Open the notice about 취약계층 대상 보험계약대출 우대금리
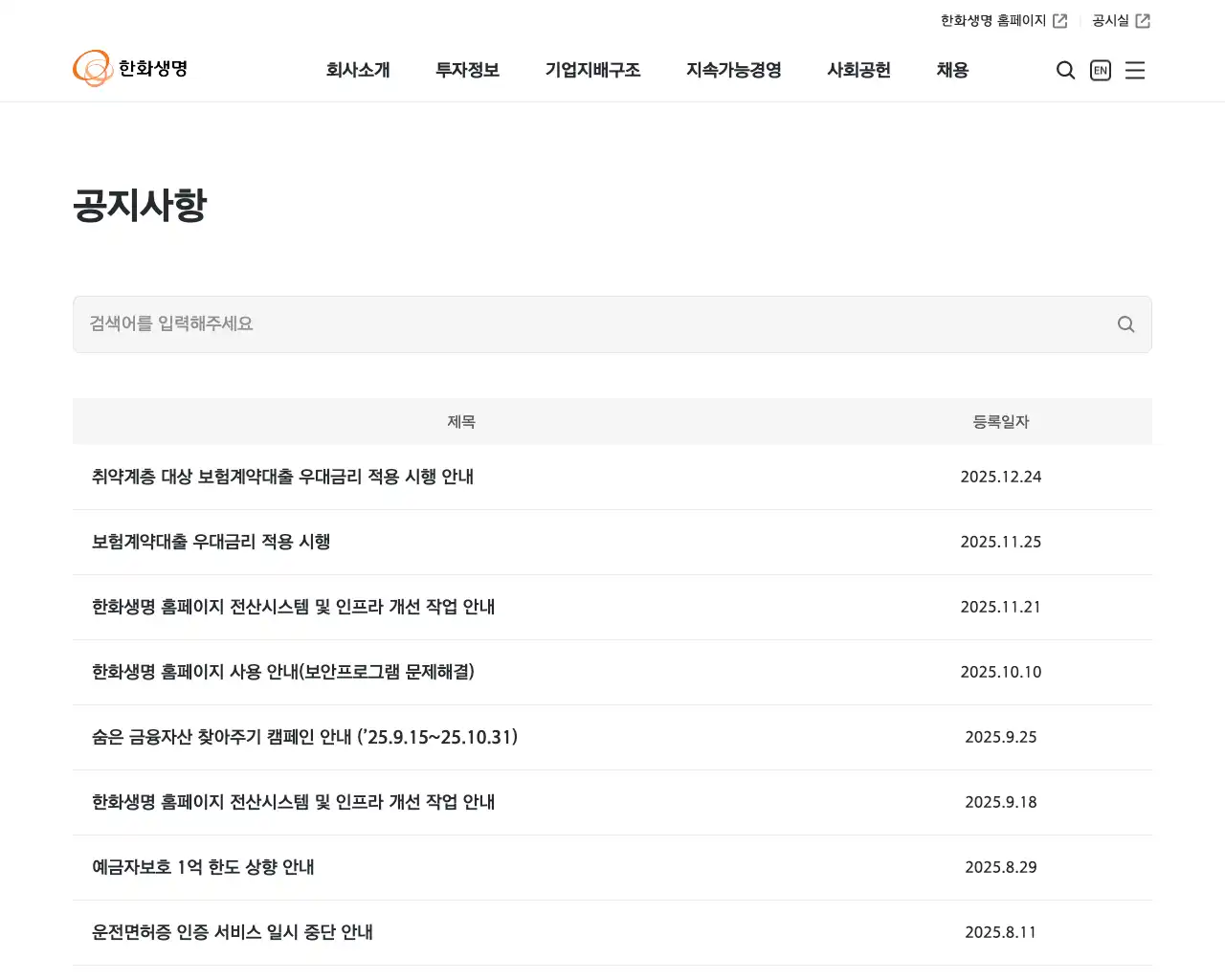This screenshot has width=1225, height=980. pyautogui.click(x=282, y=477)
